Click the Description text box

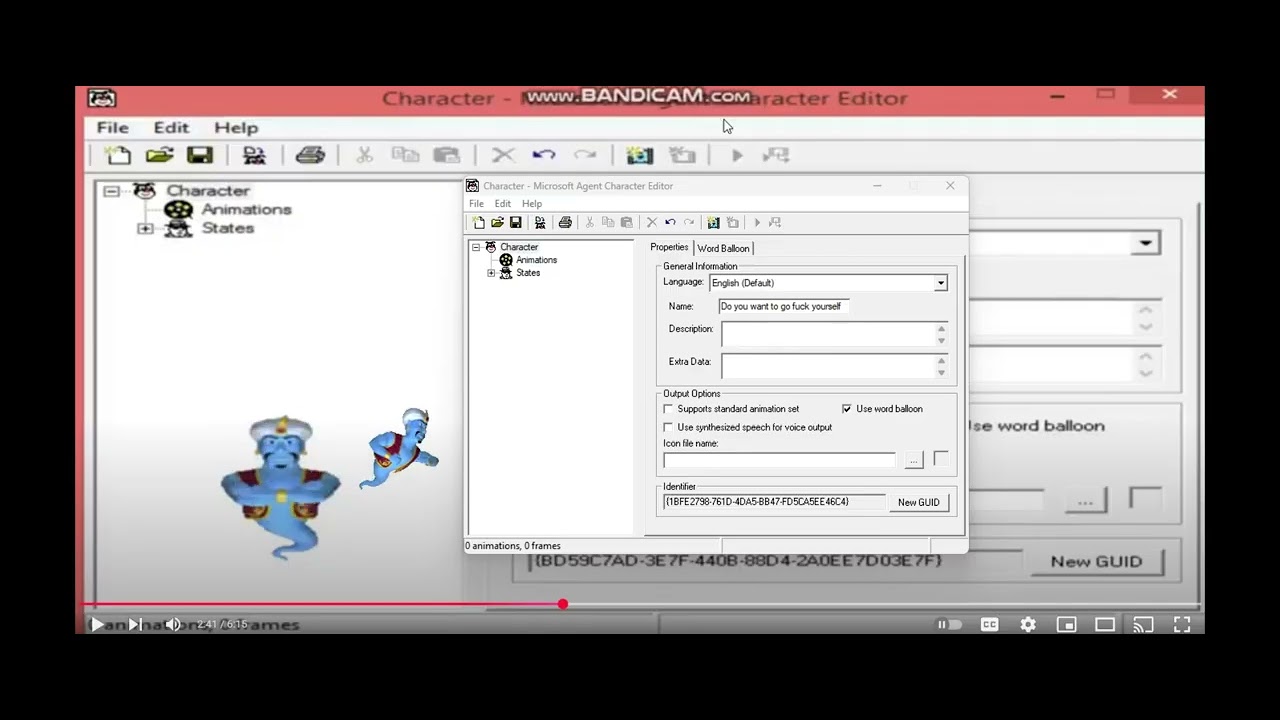[x=828, y=334]
